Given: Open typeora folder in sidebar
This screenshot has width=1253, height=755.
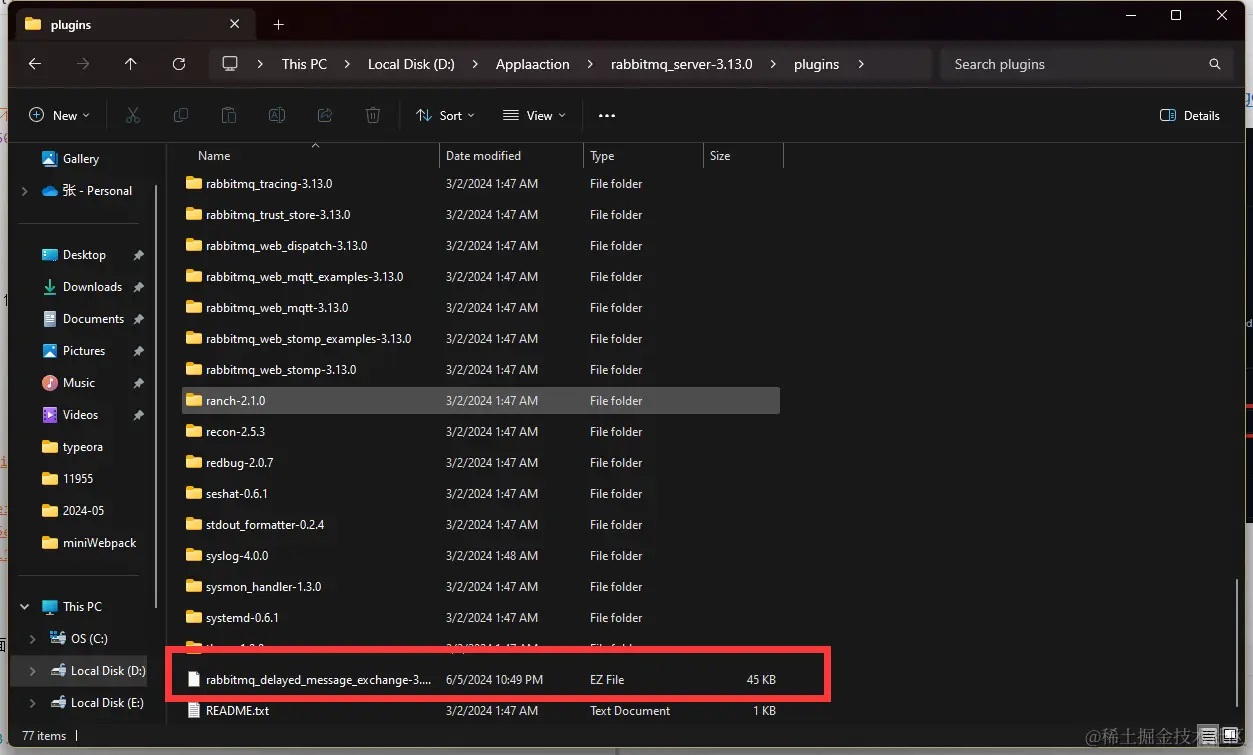Looking at the screenshot, I should pyautogui.click(x=82, y=446).
